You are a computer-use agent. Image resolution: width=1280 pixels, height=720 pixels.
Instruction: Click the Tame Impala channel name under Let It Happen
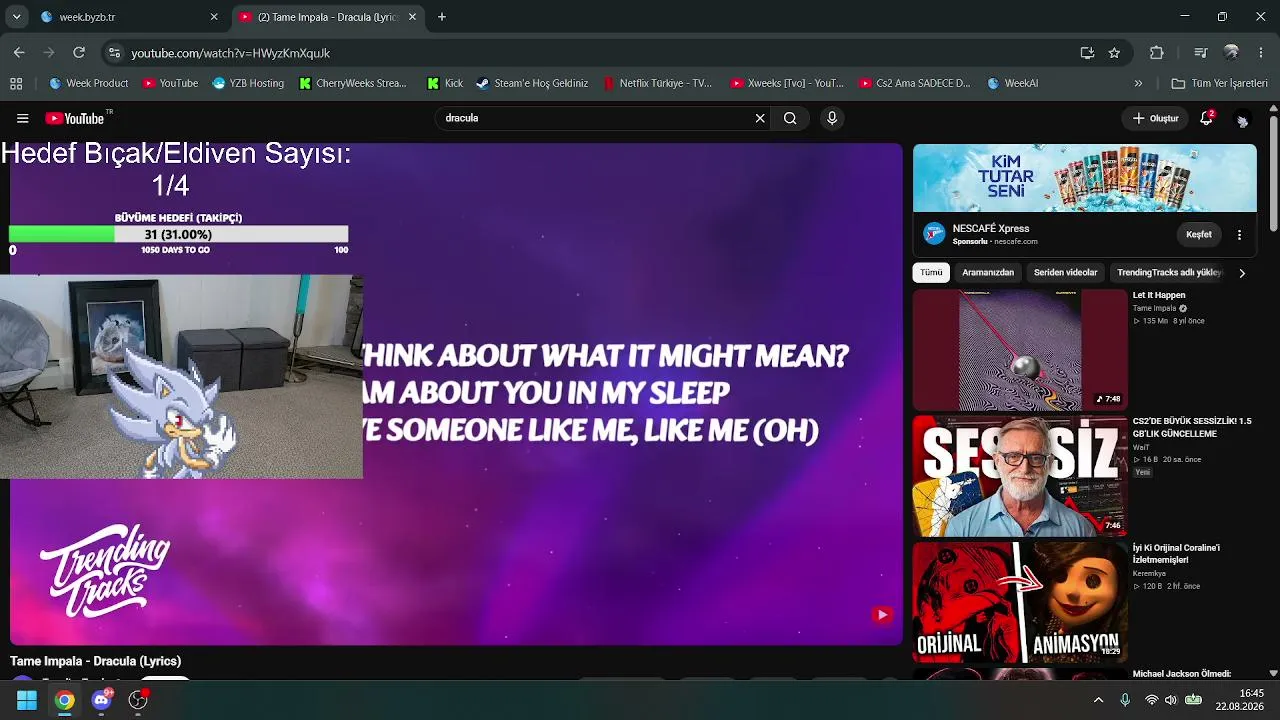[x=1154, y=308]
